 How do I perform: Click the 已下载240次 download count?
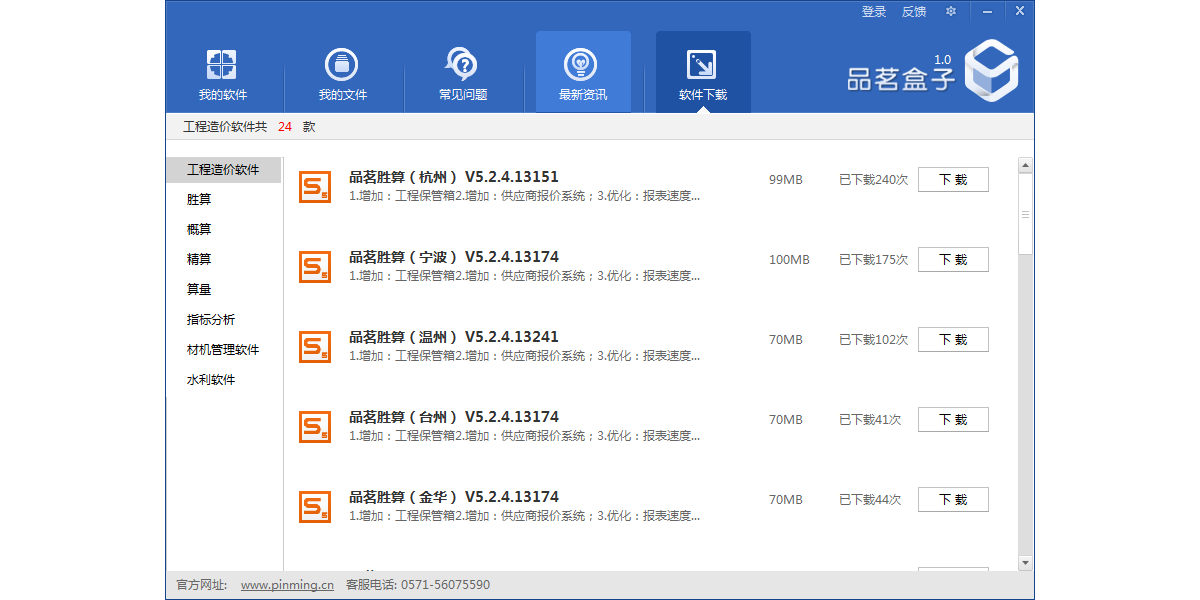[874, 180]
